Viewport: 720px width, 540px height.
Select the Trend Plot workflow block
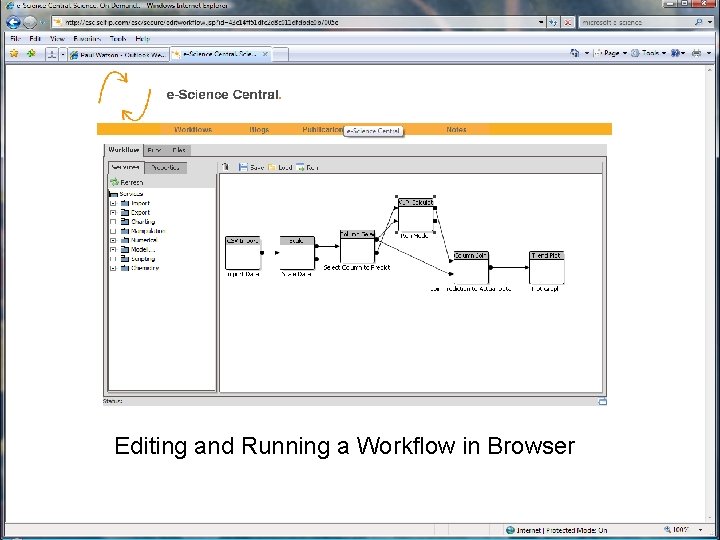546,268
